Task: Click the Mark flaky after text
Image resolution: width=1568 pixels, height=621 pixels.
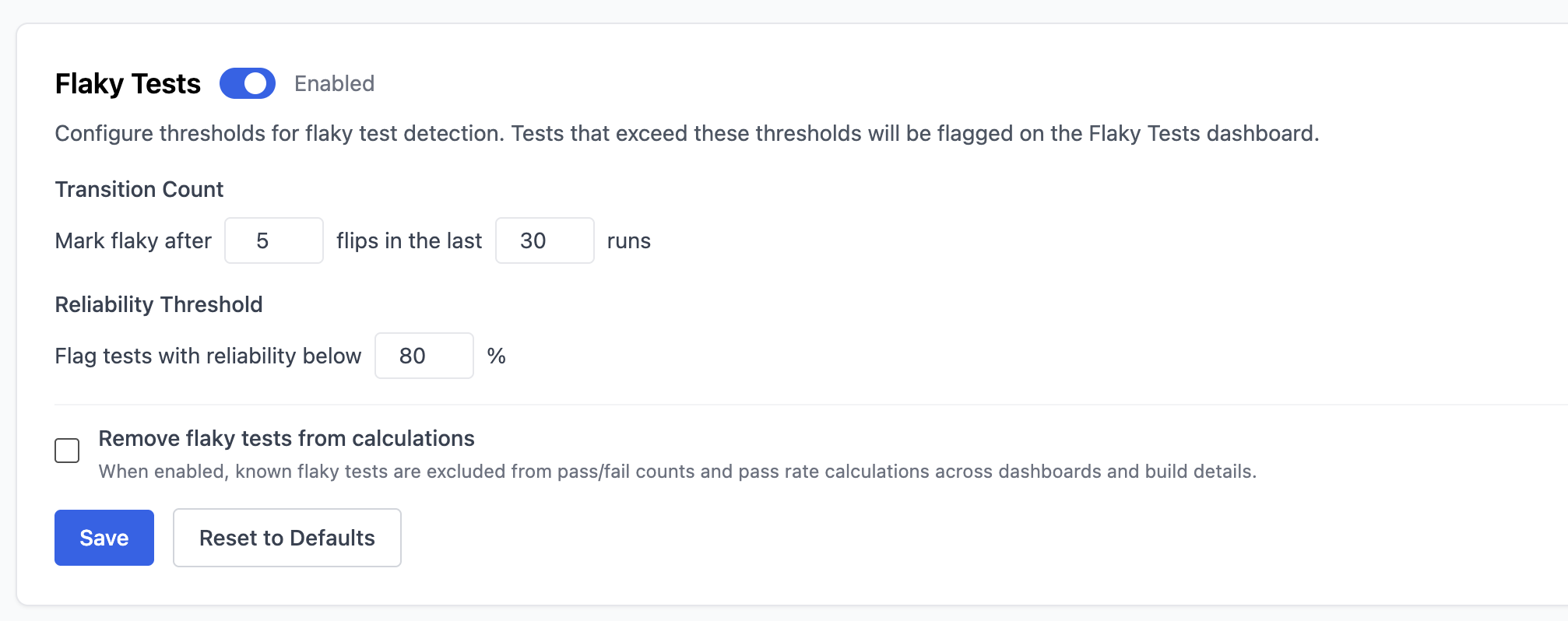Action: 133,240
